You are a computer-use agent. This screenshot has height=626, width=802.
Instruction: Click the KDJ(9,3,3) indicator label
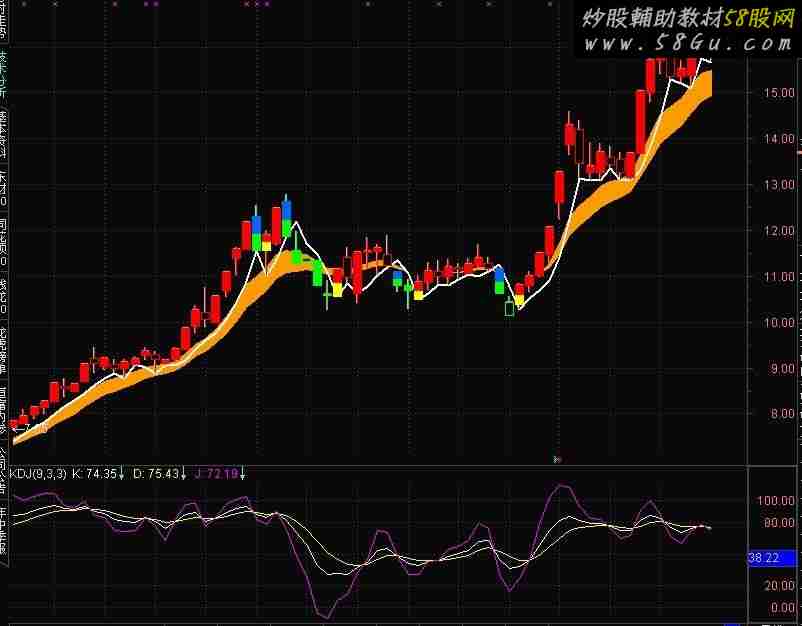38,473
